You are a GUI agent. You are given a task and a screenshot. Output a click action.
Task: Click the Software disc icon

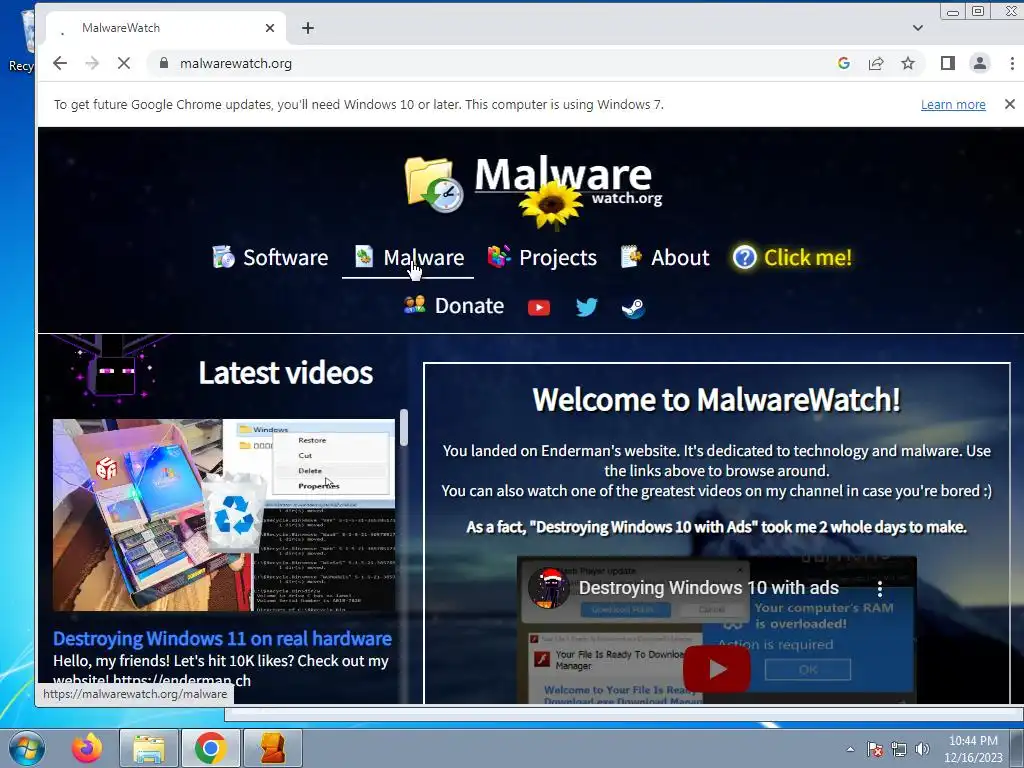tap(223, 257)
